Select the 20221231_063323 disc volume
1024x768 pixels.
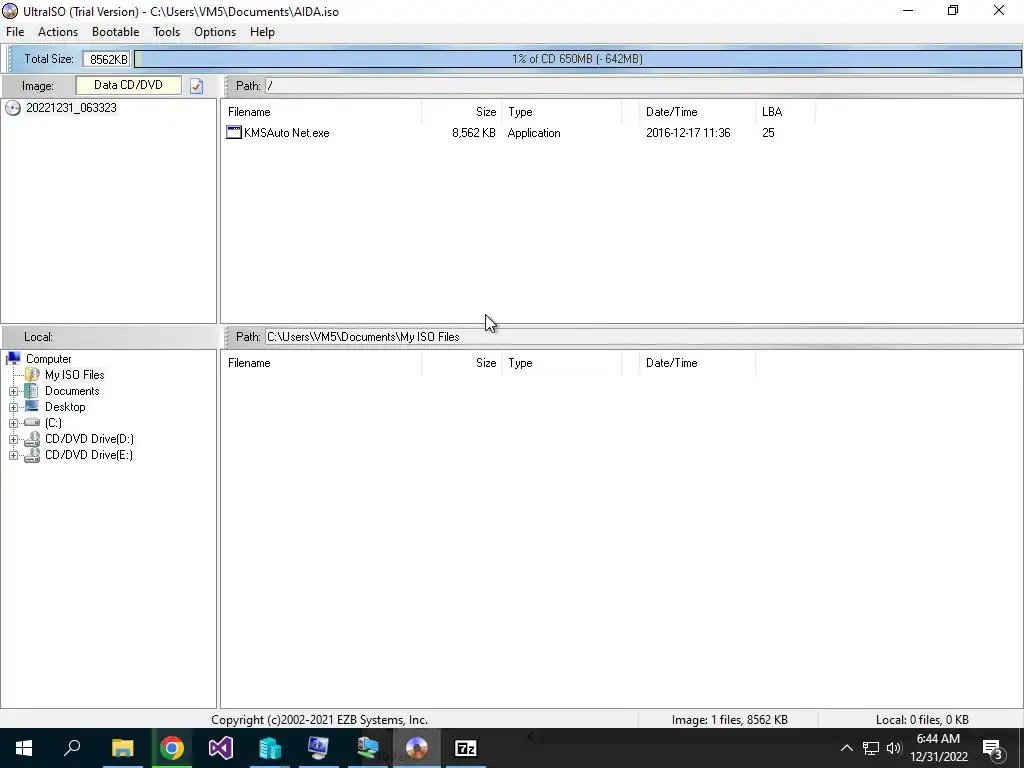[x=71, y=108]
